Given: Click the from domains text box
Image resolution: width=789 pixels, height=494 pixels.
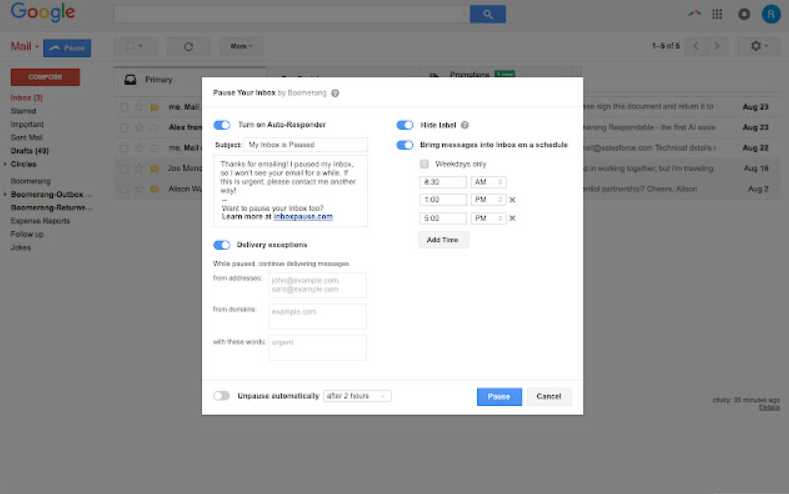Looking at the screenshot, I should pyautogui.click(x=318, y=316).
